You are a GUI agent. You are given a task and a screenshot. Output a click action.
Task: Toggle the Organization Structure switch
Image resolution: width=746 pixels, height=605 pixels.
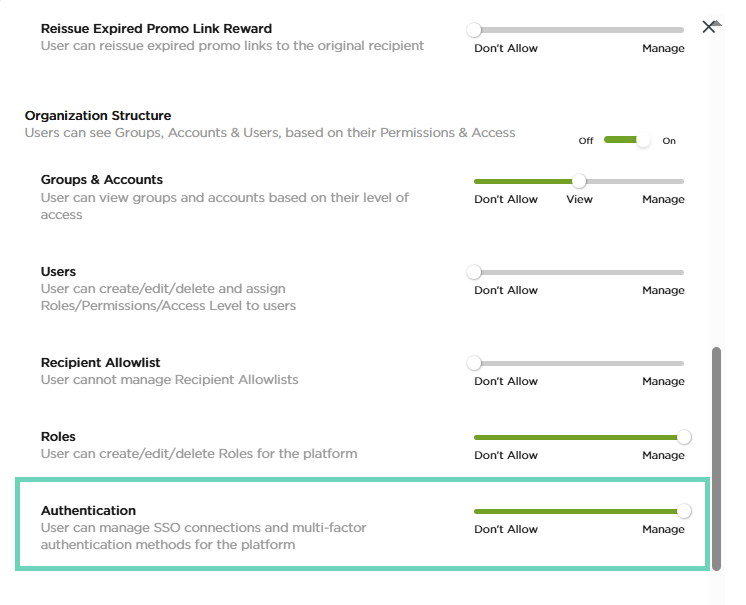coord(627,140)
